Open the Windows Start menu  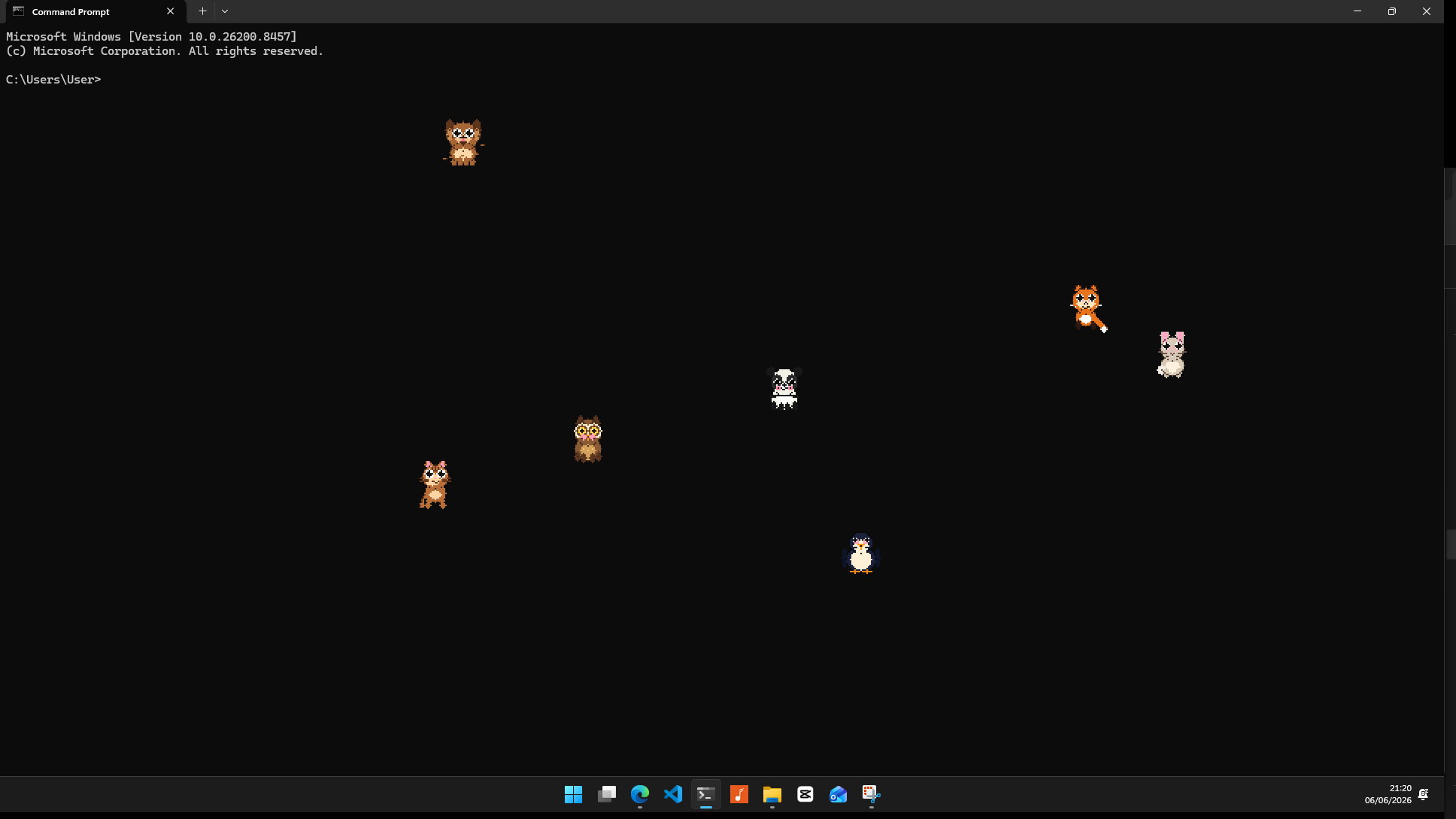(x=573, y=794)
